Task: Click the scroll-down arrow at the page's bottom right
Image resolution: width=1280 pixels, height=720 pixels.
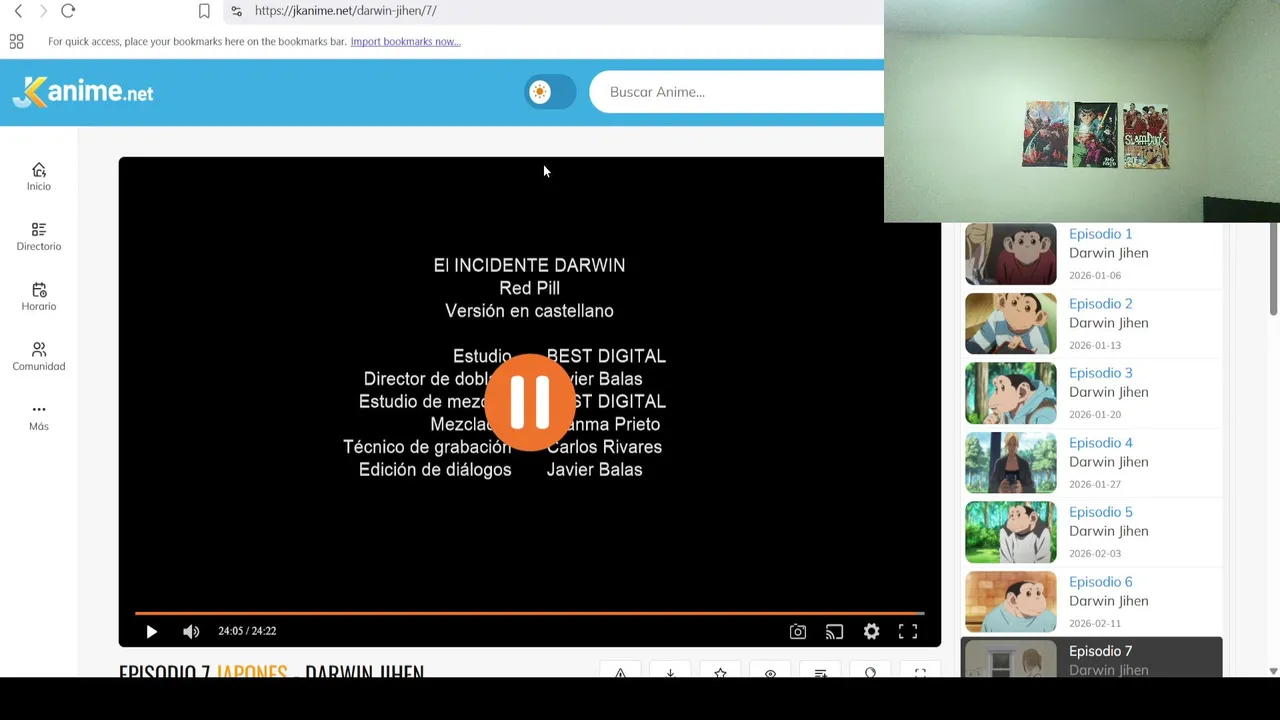Action: pos(1273,671)
